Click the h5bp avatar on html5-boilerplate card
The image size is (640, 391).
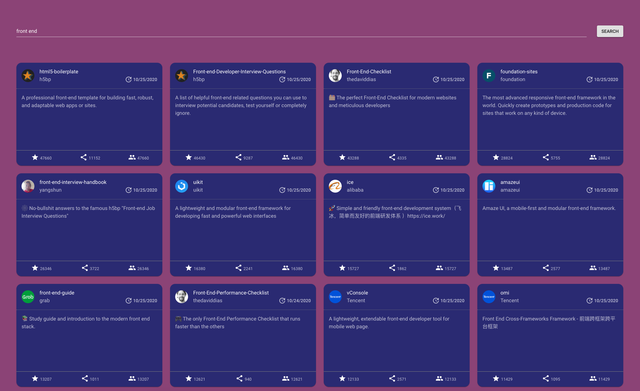pos(28,75)
